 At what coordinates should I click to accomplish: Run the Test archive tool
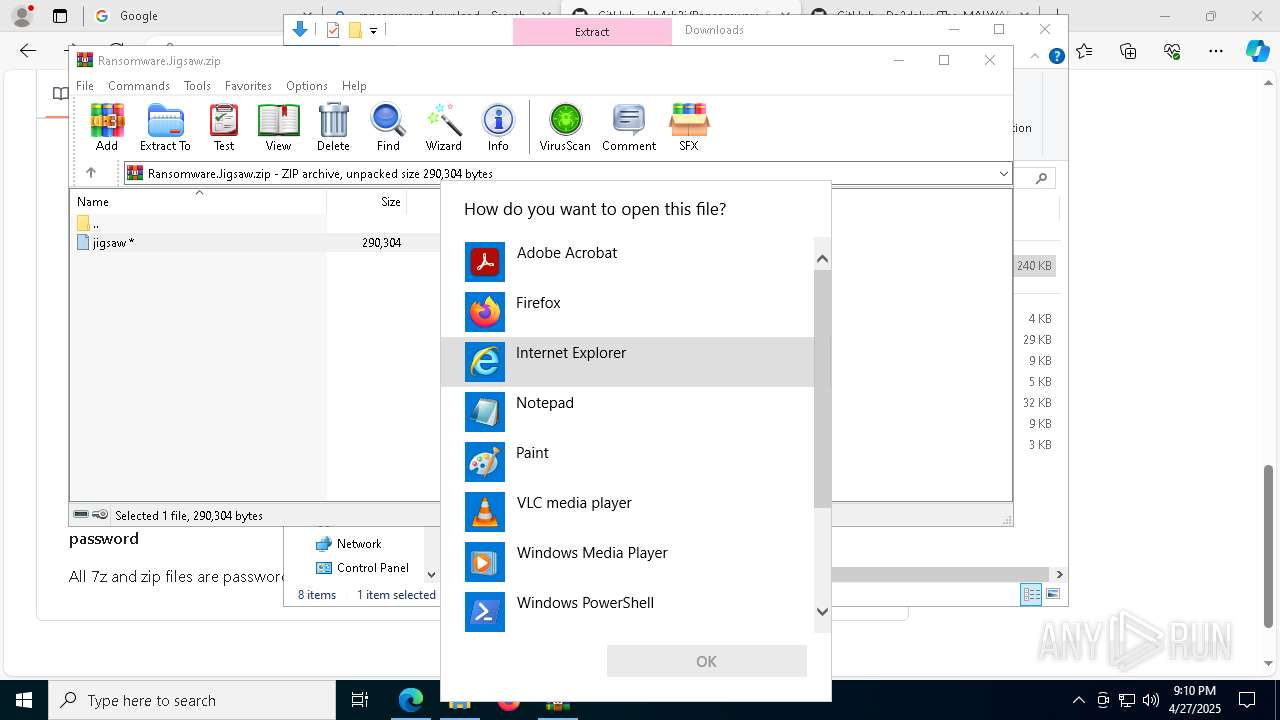click(x=224, y=127)
